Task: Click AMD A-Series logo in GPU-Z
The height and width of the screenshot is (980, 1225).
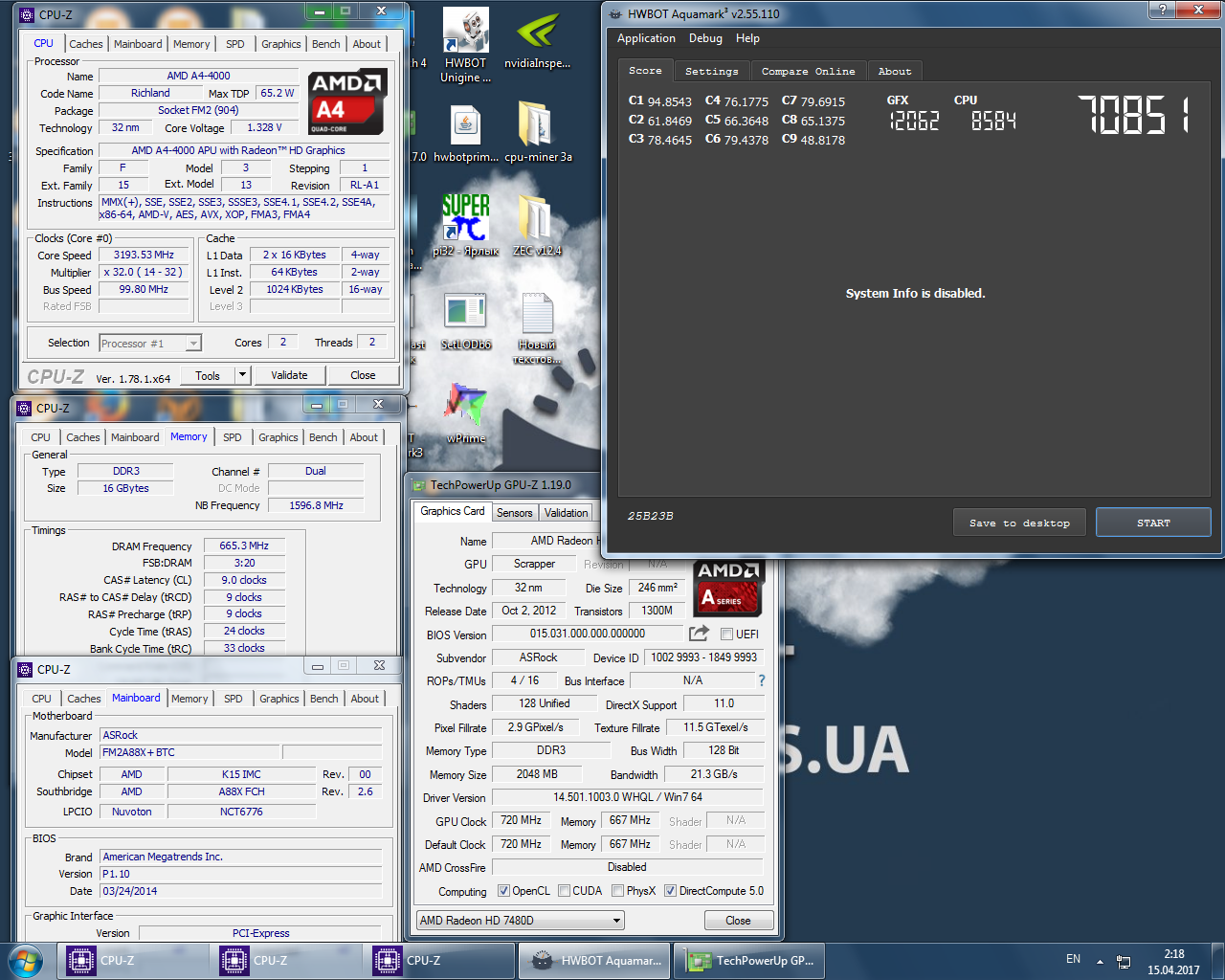Action: click(727, 587)
